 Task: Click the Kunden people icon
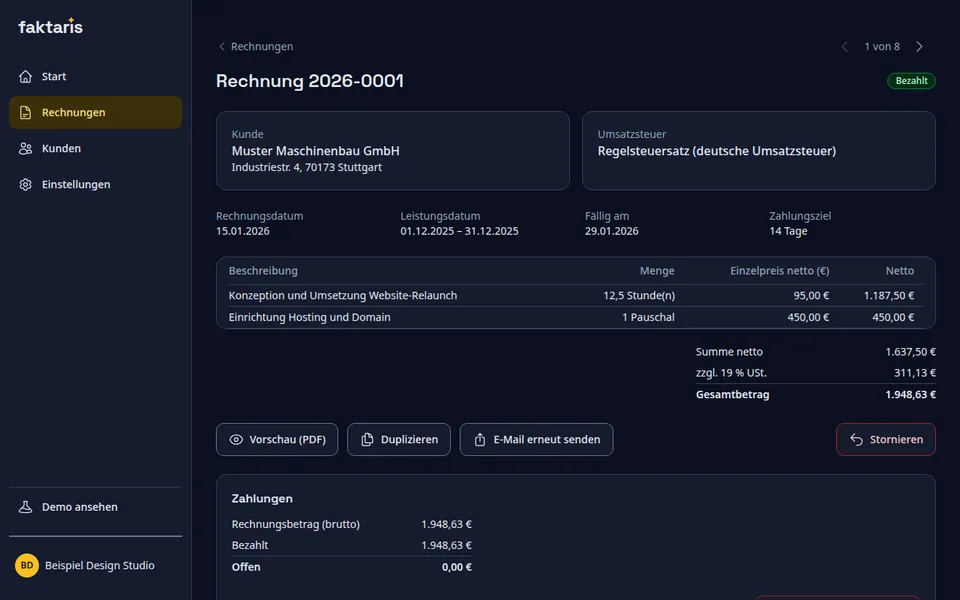click(25, 149)
